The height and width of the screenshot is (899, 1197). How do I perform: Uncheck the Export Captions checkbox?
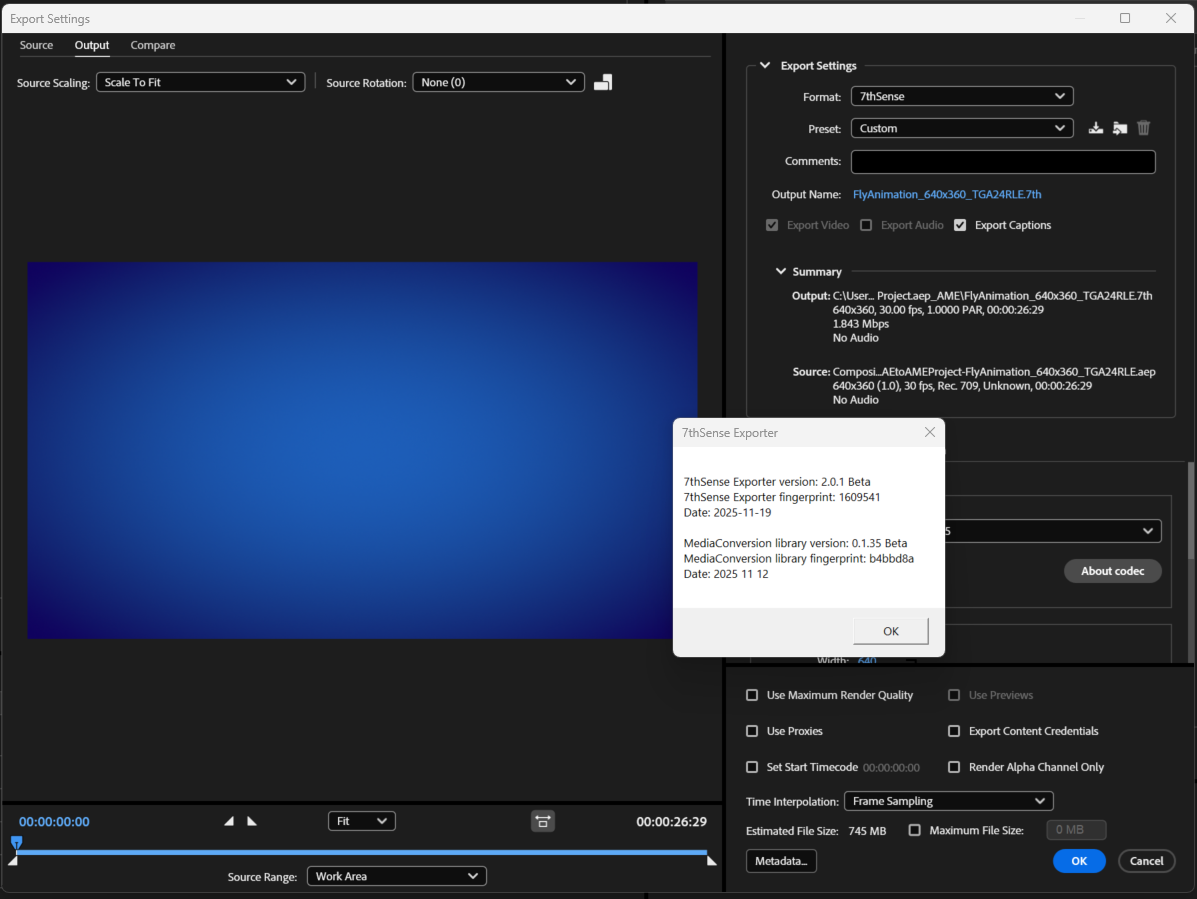coord(960,225)
